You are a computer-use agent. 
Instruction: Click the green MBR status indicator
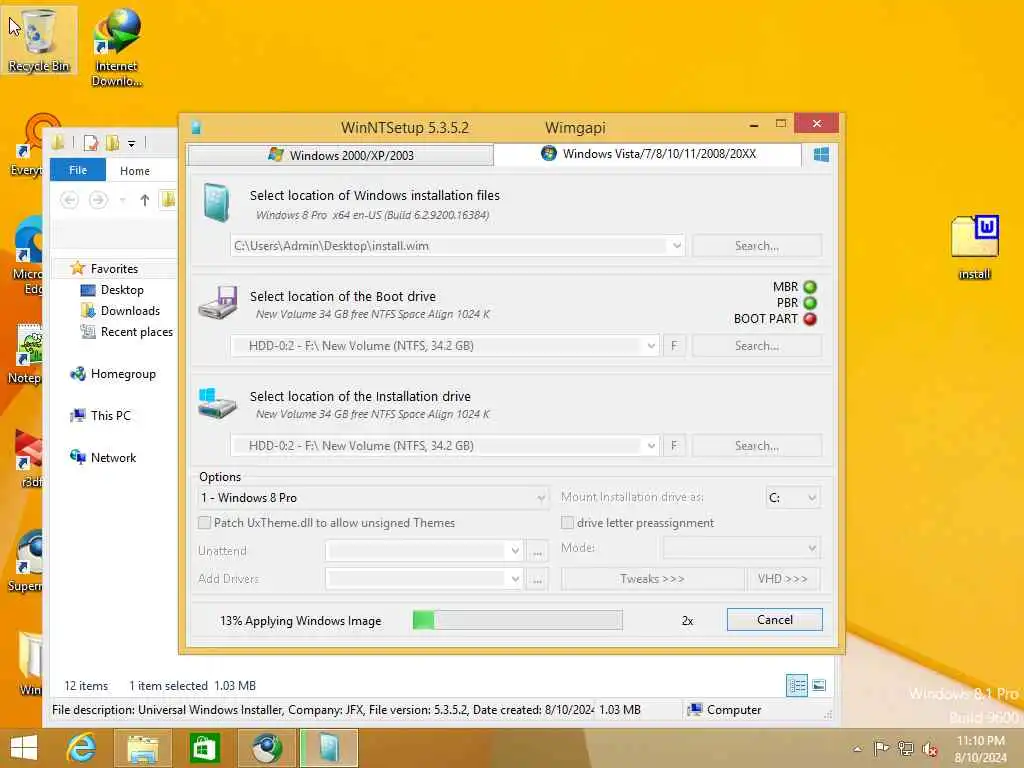[810, 287]
